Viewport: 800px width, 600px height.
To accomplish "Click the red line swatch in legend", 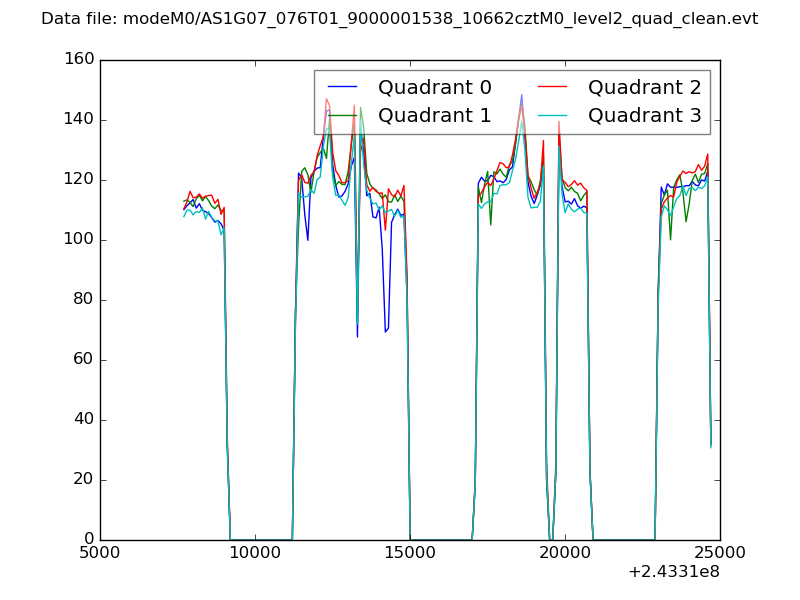I will [x=552, y=88].
